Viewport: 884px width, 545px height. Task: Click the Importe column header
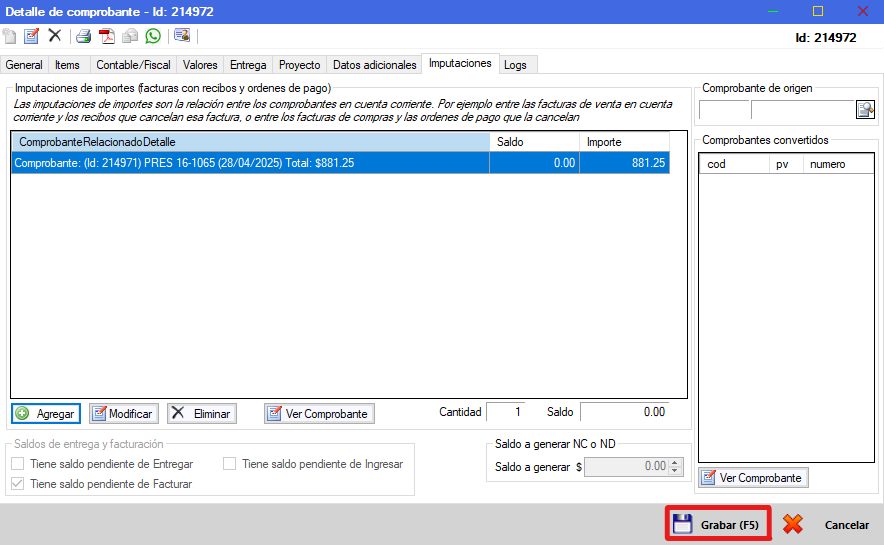tap(625, 142)
